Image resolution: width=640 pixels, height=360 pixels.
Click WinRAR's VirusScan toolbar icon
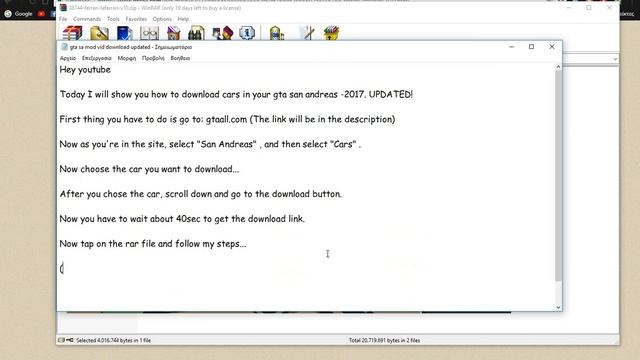coord(276,33)
